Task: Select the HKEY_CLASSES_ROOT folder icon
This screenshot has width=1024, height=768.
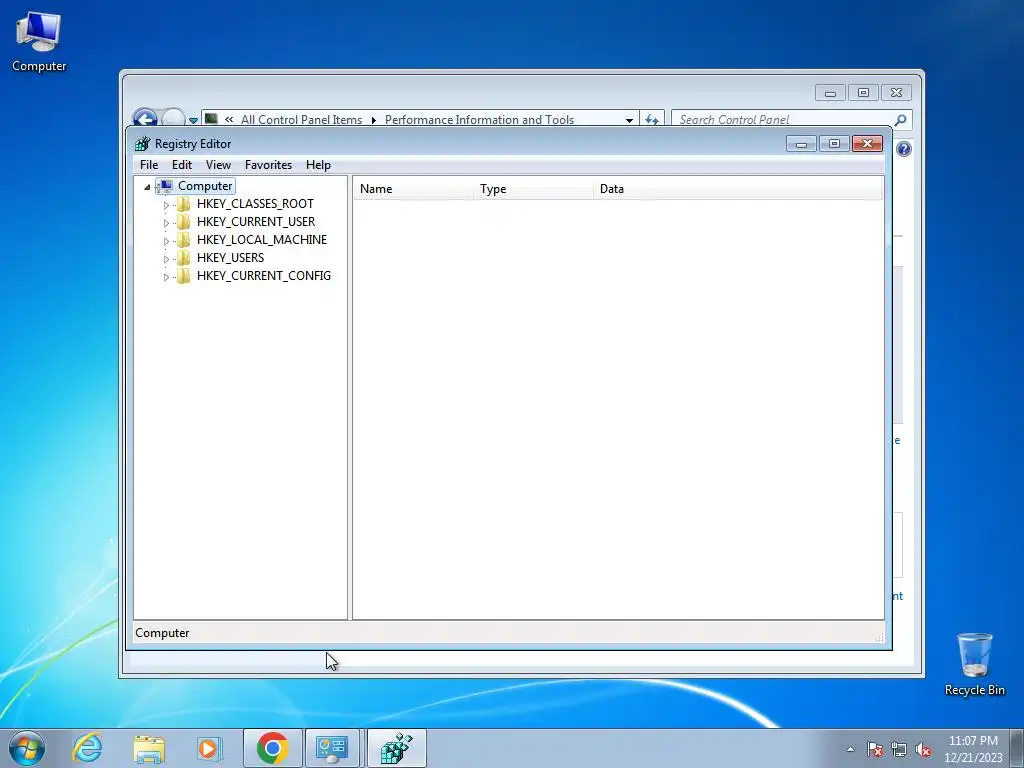Action: pyautogui.click(x=184, y=204)
